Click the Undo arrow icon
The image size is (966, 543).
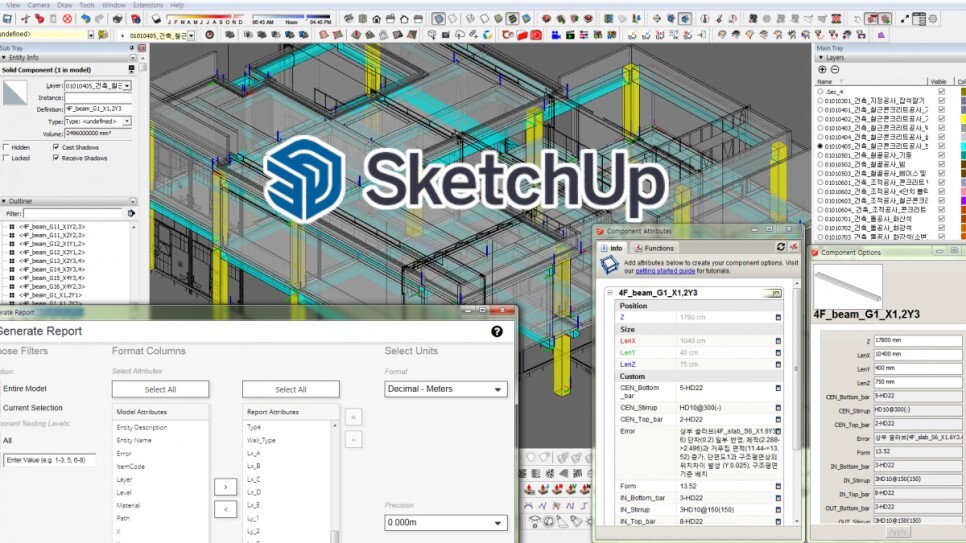click(86, 19)
